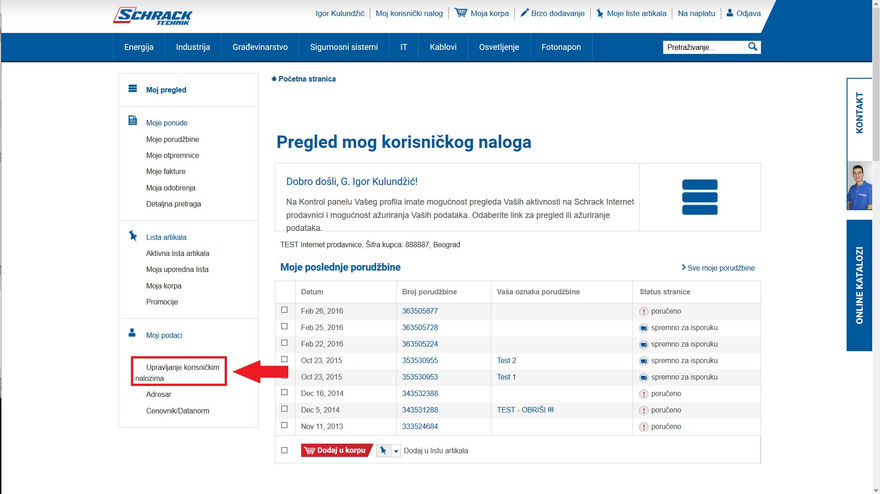Click the pin icon beside Moje liste artikala
The height and width of the screenshot is (494, 880).
pos(599,13)
